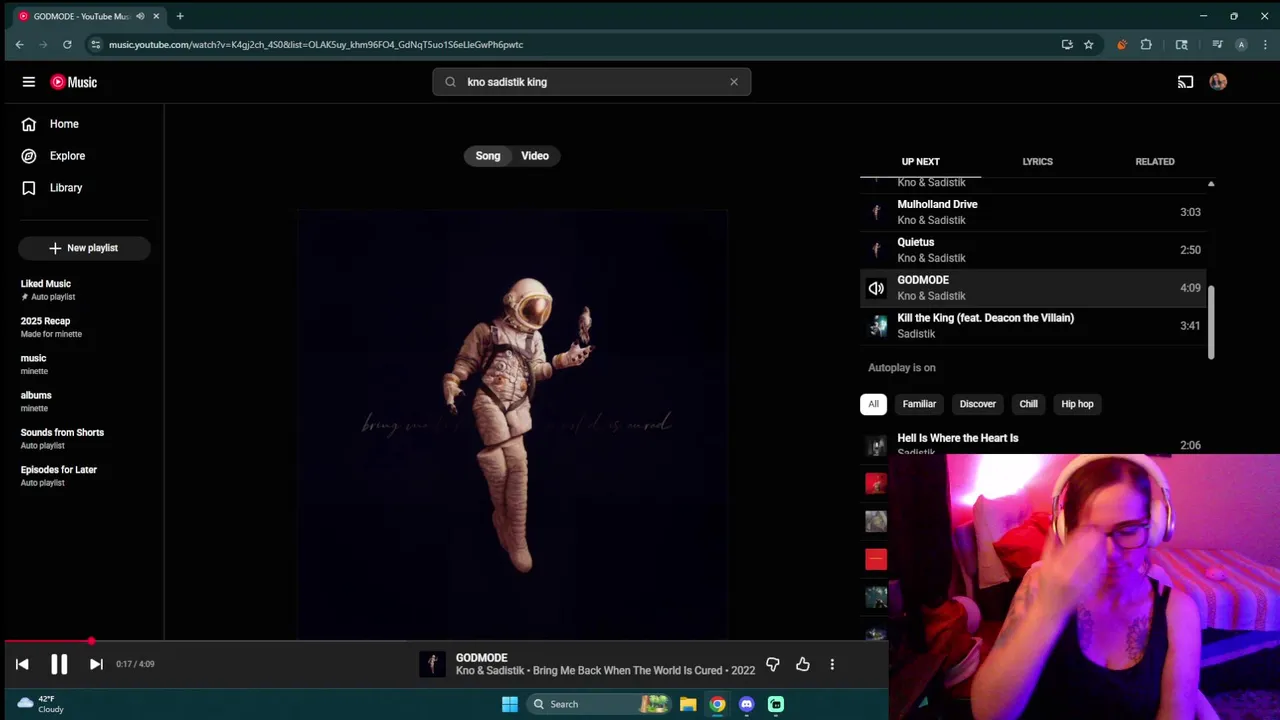Screen dimensions: 1280x720
Task: Open Chrome extensions puzzle icon
Action: (1146, 44)
